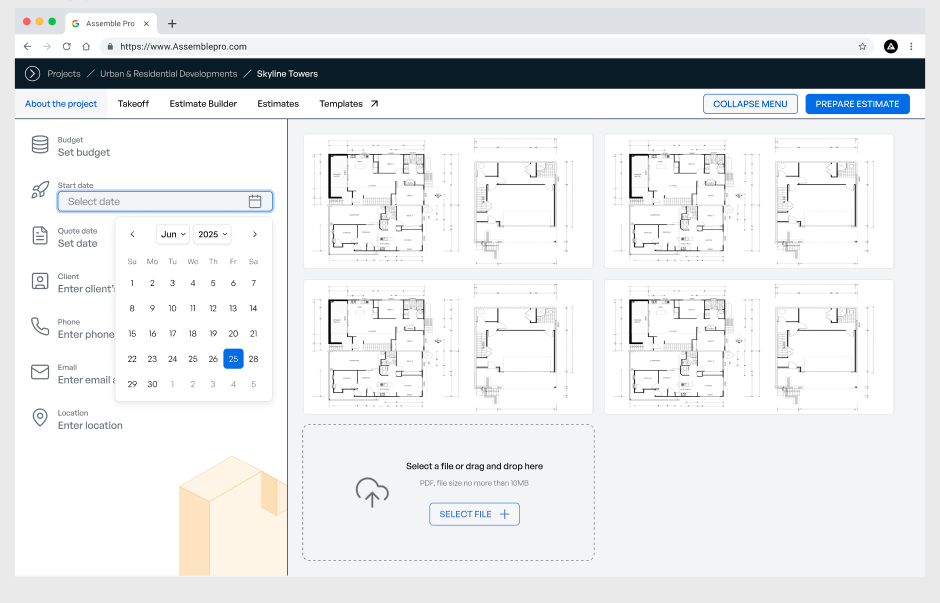Click the Email envelope icon
Screen dimensions: 940x603
pos(40,372)
